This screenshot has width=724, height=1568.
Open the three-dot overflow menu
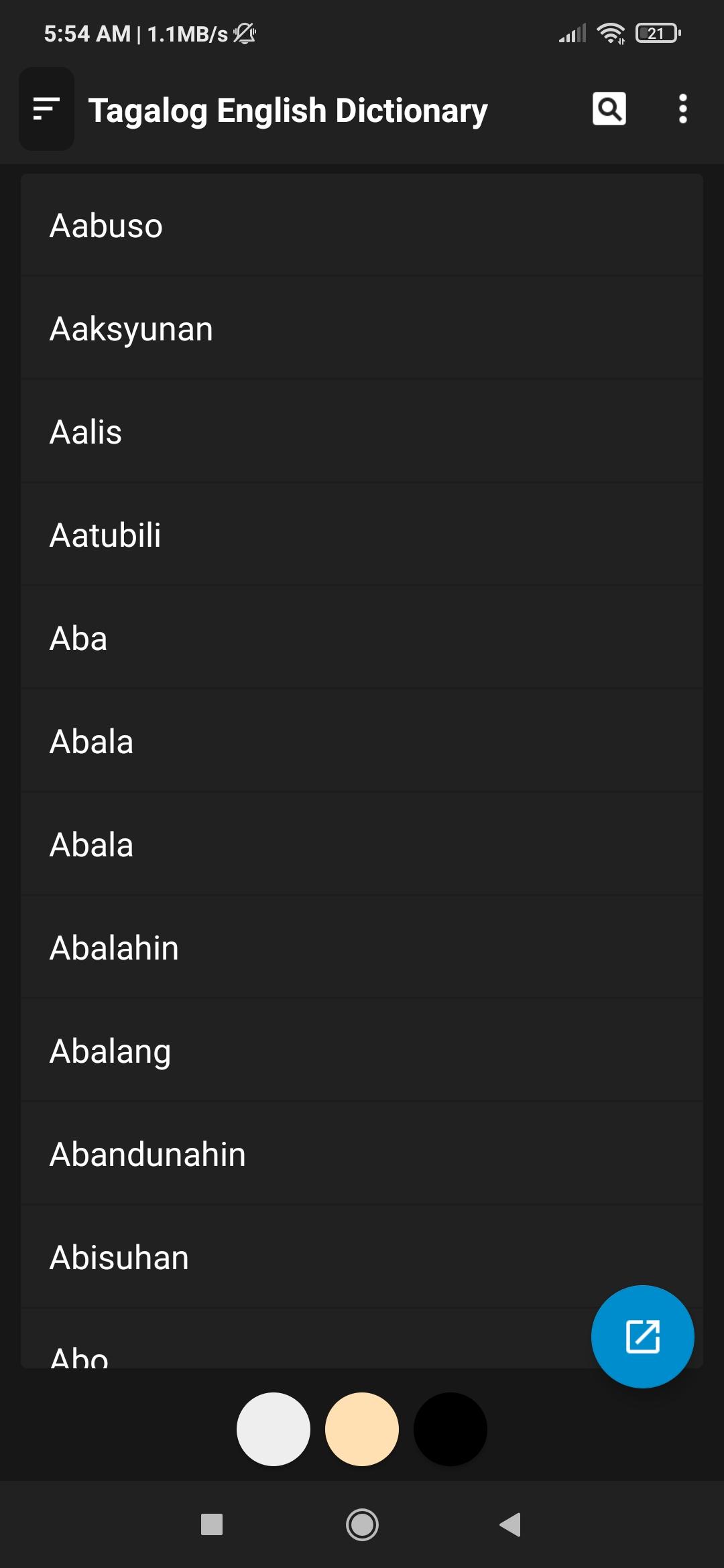pyautogui.click(x=682, y=109)
